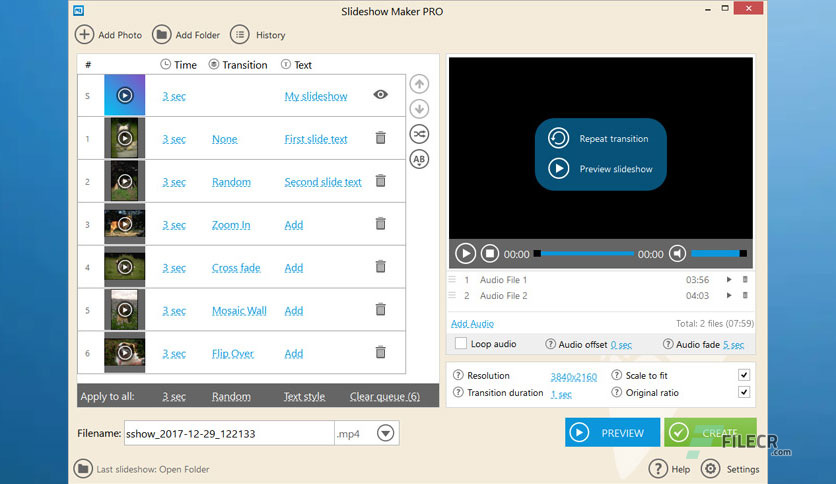Change the Apply to all 3 sec time
The height and width of the screenshot is (484, 836).
click(x=174, y=397)
